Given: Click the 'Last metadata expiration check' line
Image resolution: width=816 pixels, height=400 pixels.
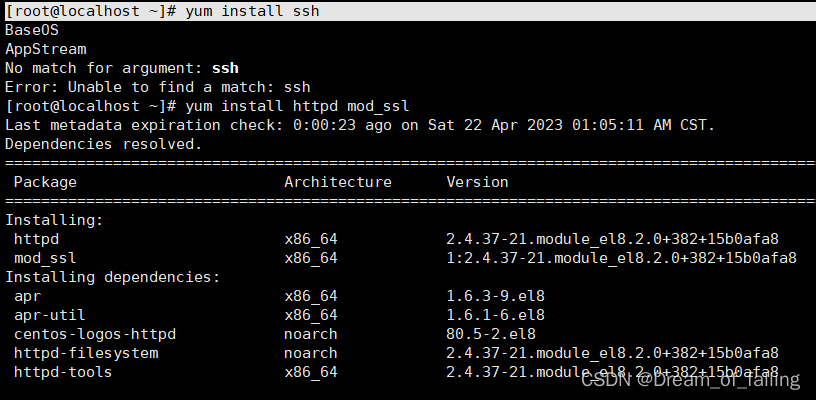Looking at the screenshot, I should click(x=360, y=125).
